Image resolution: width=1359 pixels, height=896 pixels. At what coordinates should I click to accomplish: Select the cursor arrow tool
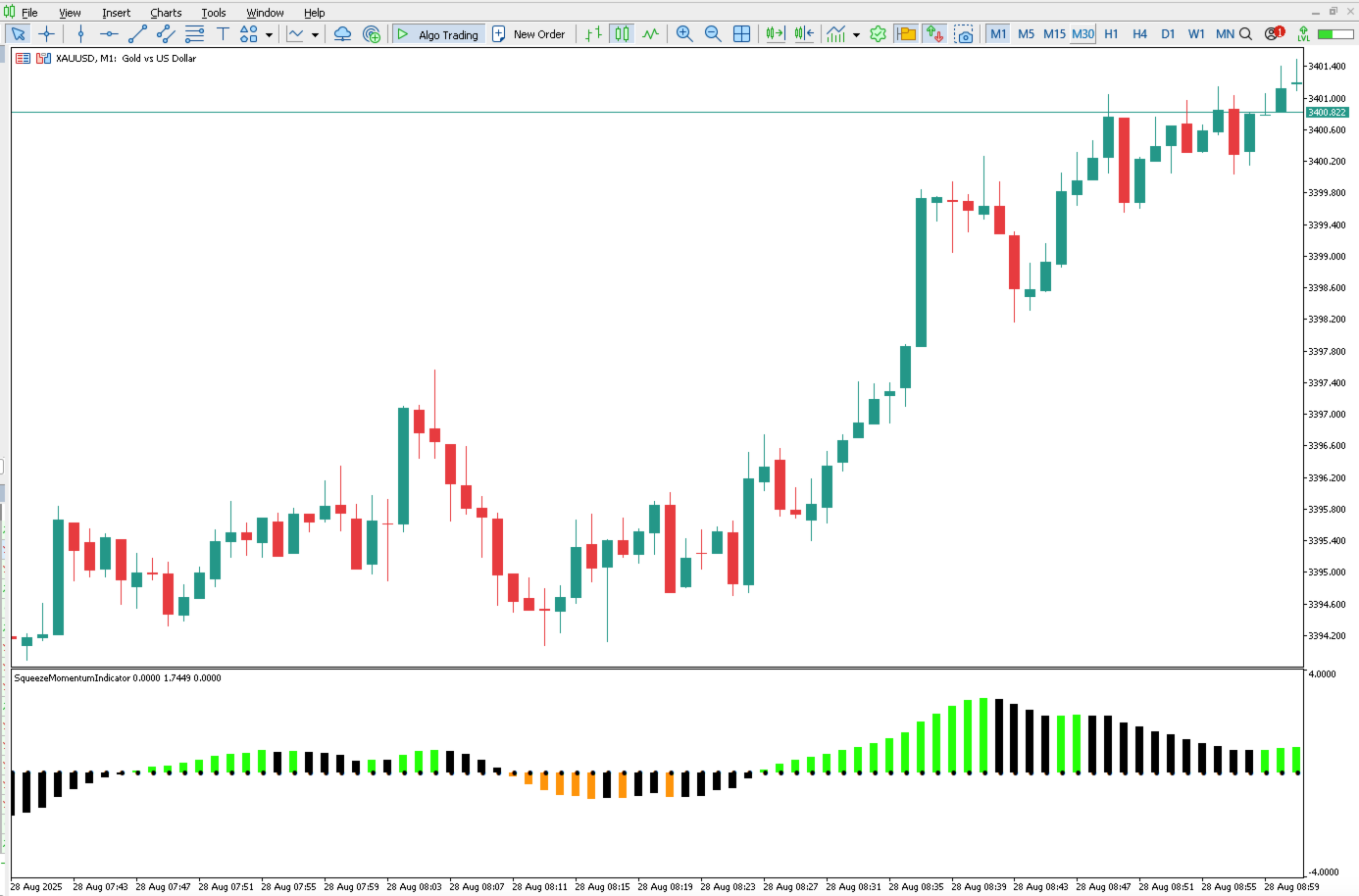[18, 34]
